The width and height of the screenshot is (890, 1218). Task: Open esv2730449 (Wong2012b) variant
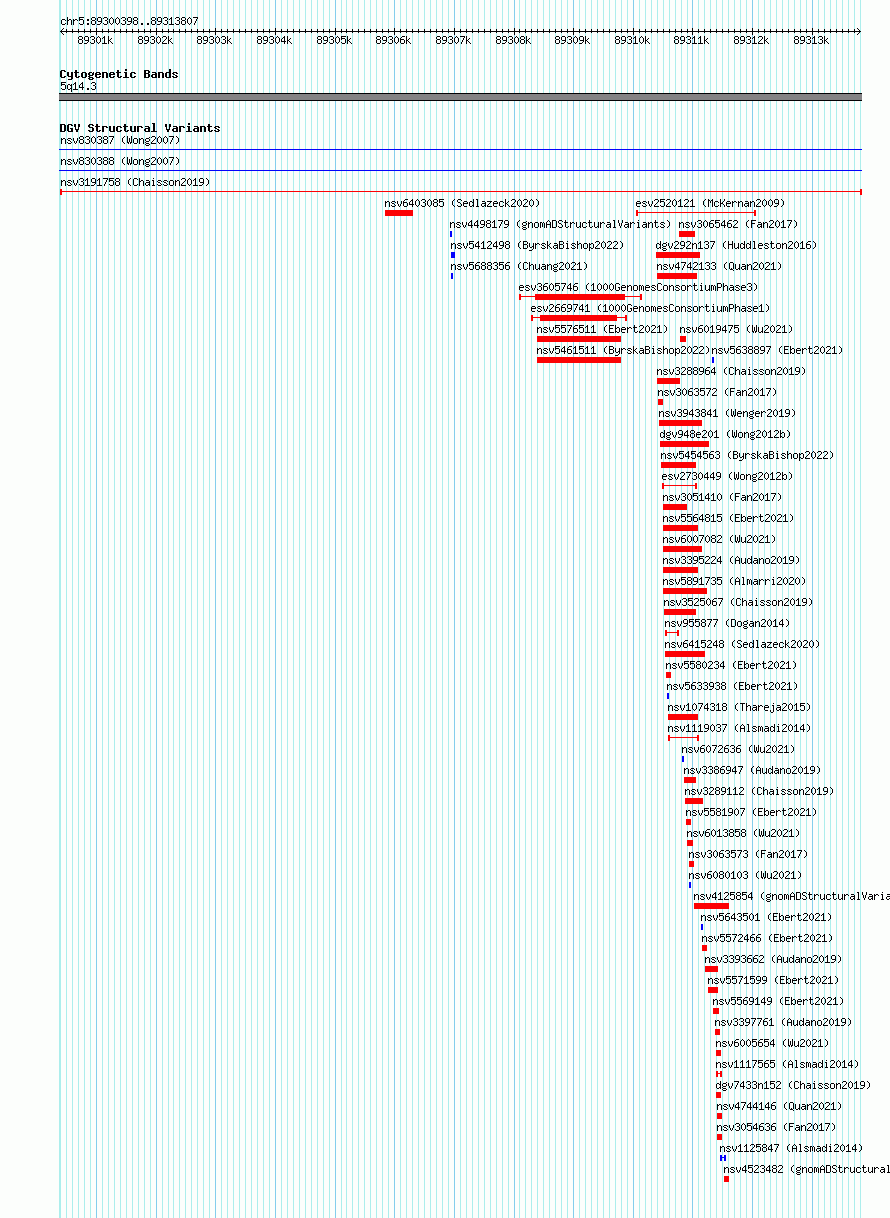click(x=727, y=476)
